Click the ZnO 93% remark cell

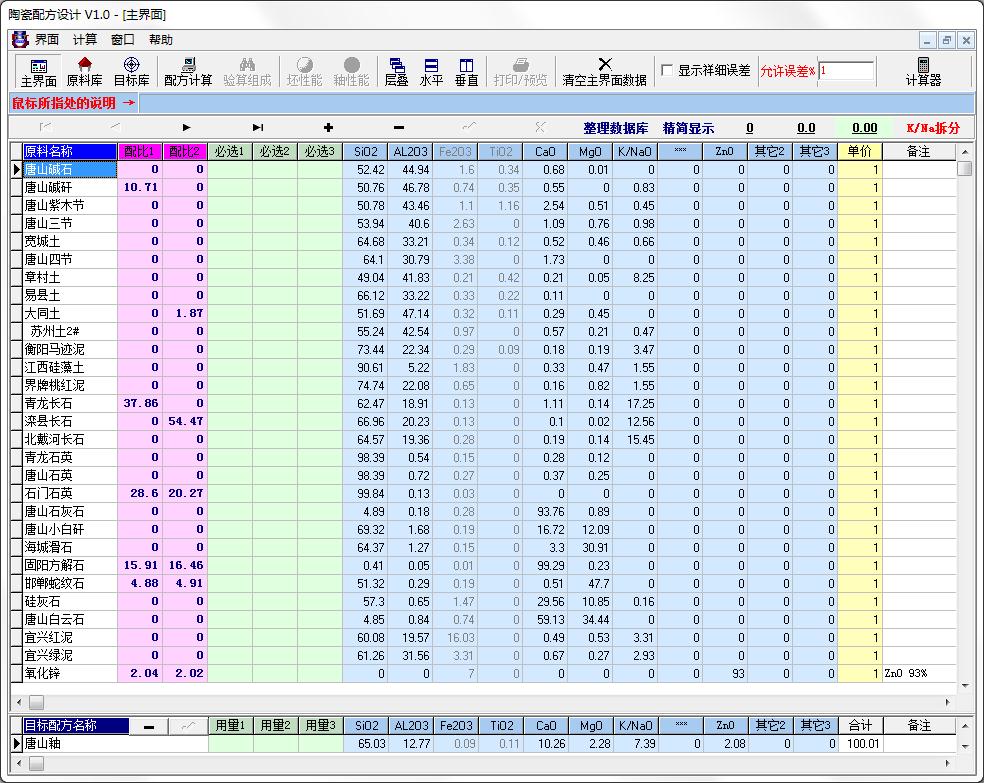[x=919, y=673]
